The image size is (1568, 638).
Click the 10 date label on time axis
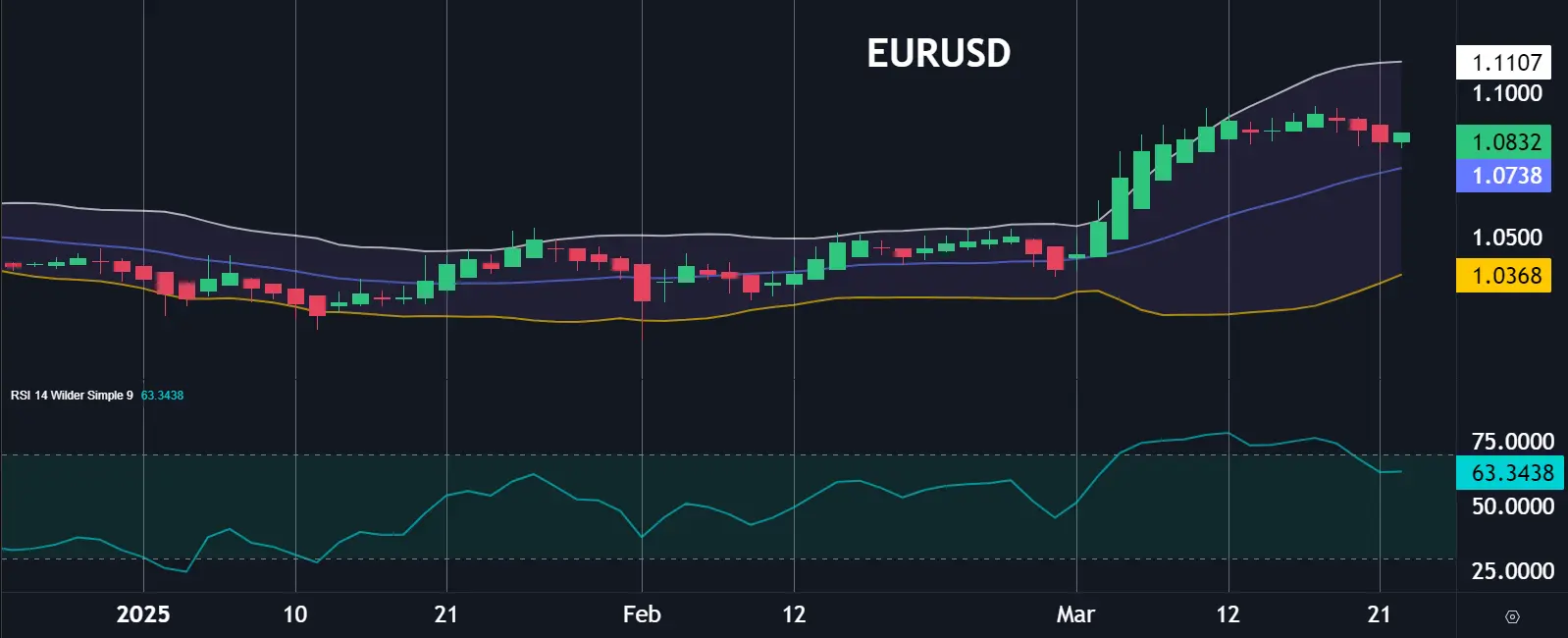pos(294,614)
